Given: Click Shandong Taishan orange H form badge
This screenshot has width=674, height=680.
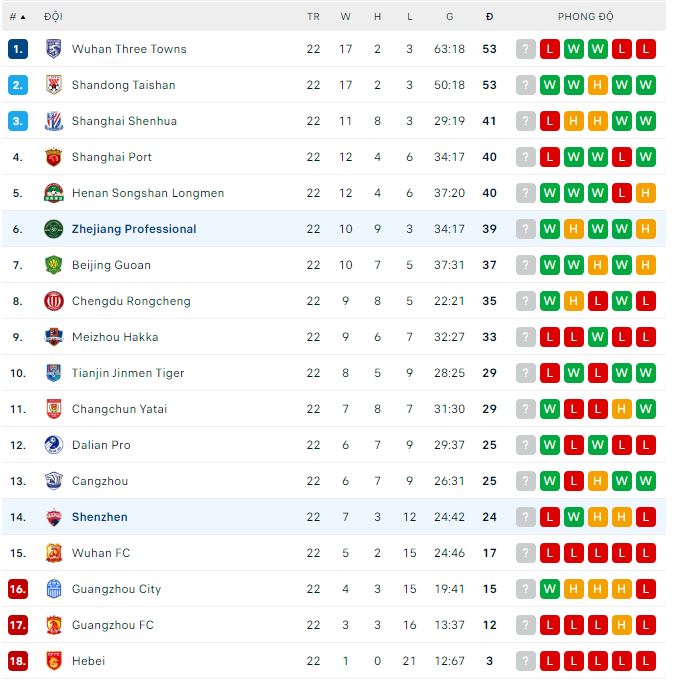Looking at the screenshot, I should click(x=598, y=85).
